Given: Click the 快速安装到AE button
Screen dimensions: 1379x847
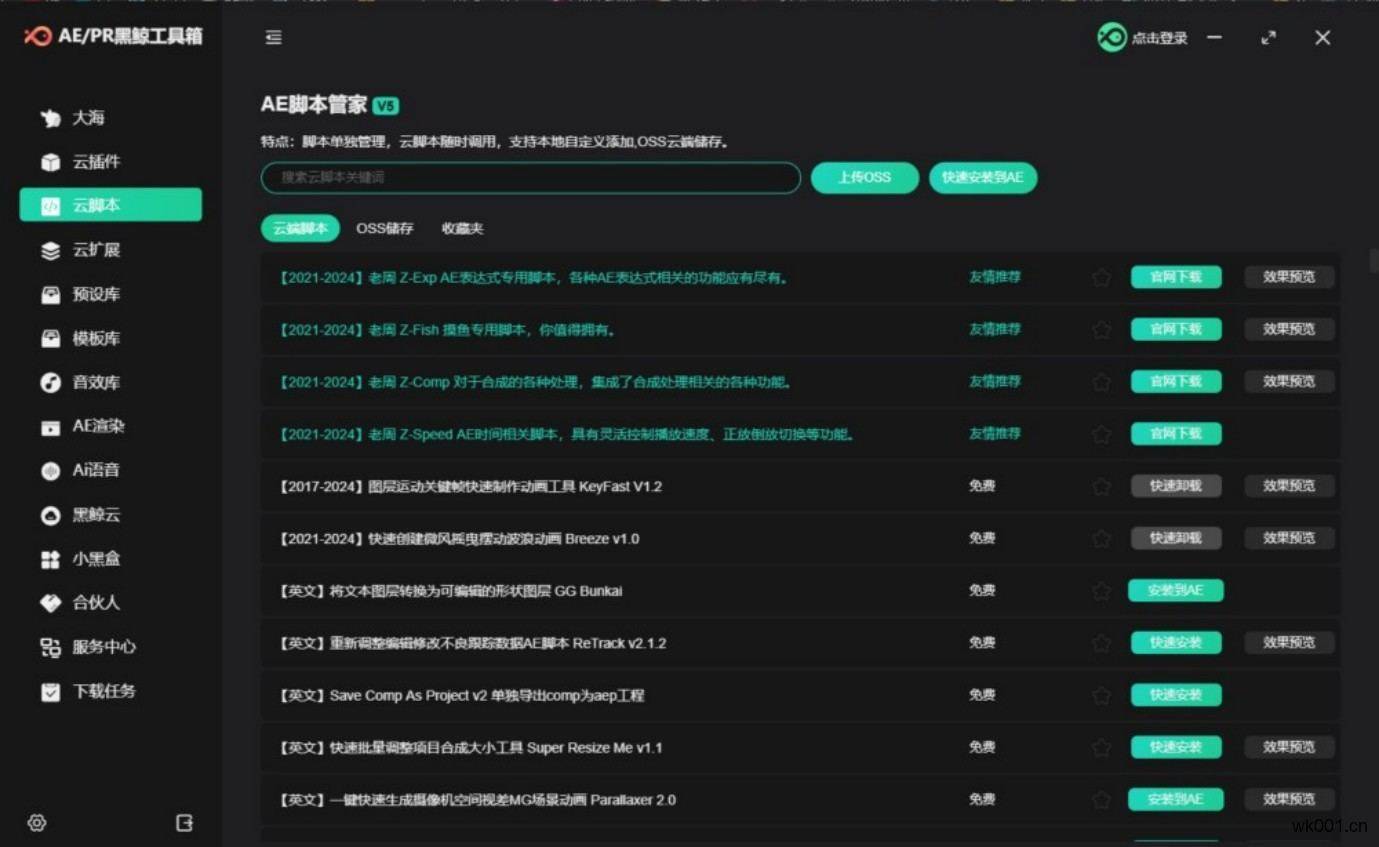Looking at the screenshot, I should [x=983, y=178].
